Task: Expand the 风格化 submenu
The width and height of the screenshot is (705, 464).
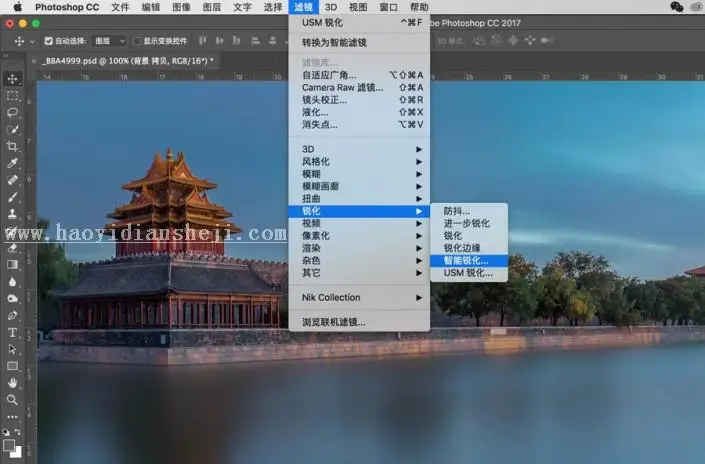Action: (359, 161)
